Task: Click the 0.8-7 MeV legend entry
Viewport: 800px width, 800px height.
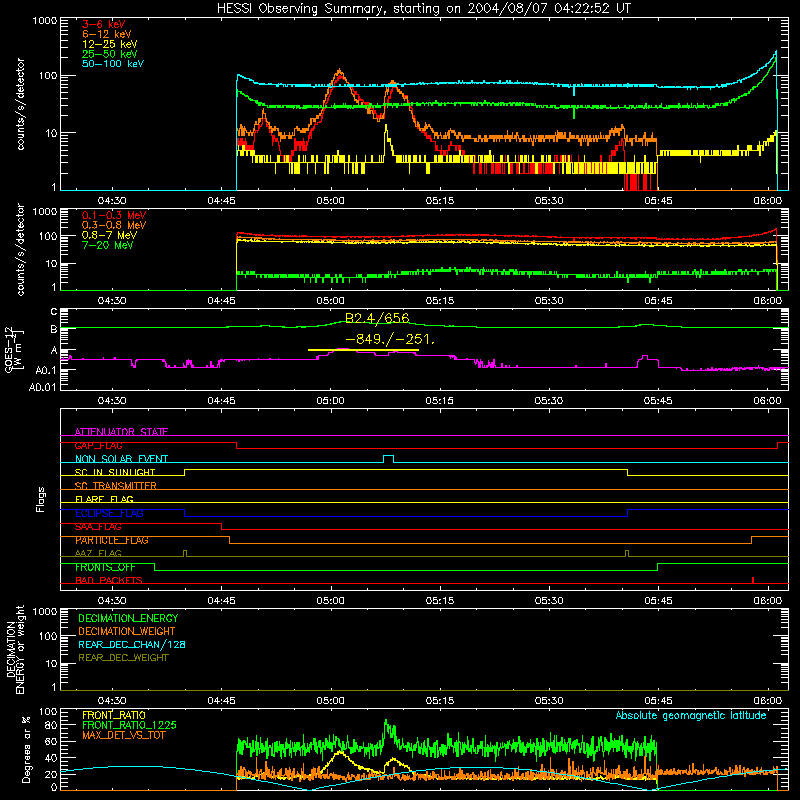Action: (x=110, y=235)
